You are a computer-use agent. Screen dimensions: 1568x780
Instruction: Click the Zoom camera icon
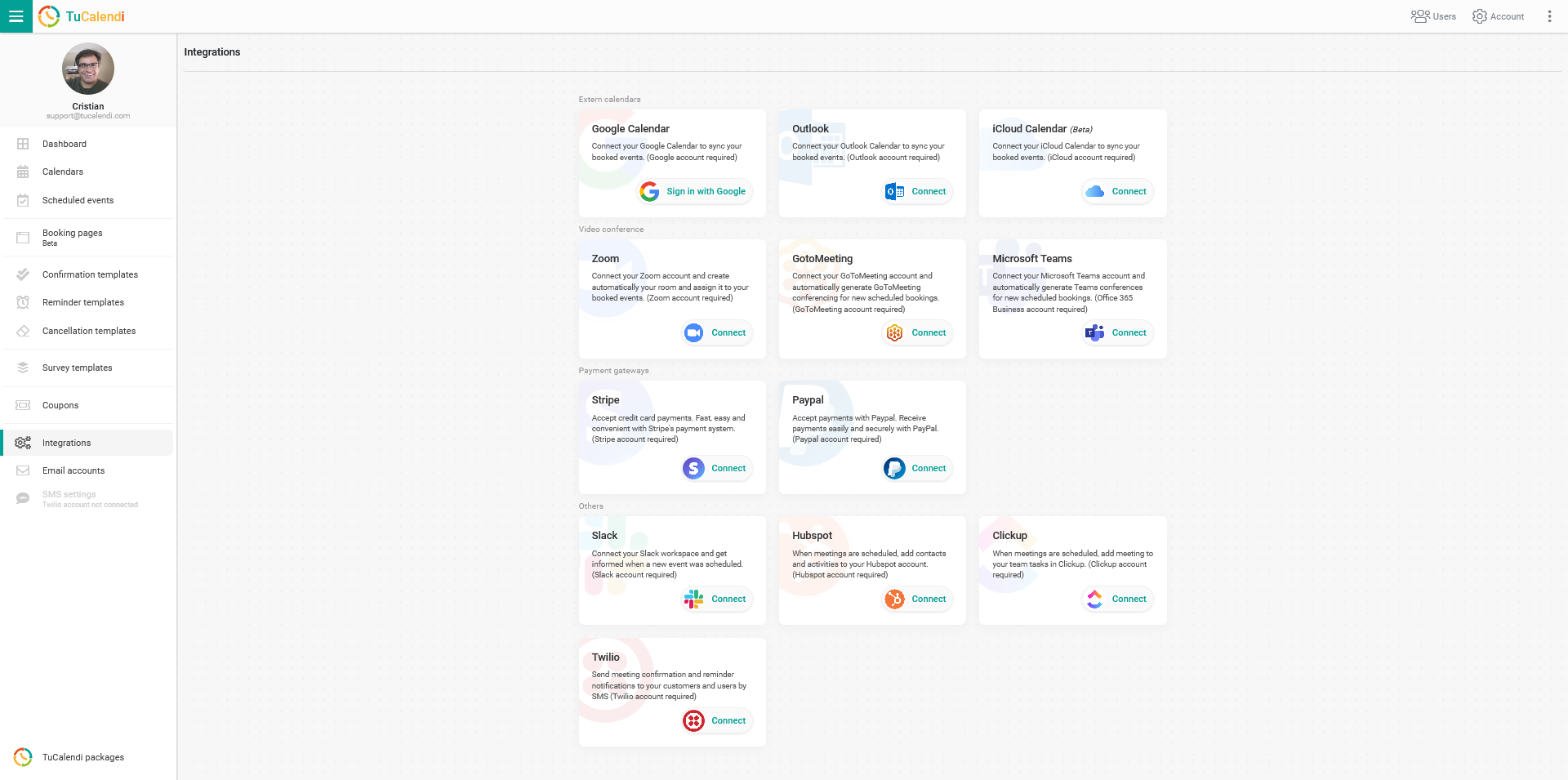(693, 332)
